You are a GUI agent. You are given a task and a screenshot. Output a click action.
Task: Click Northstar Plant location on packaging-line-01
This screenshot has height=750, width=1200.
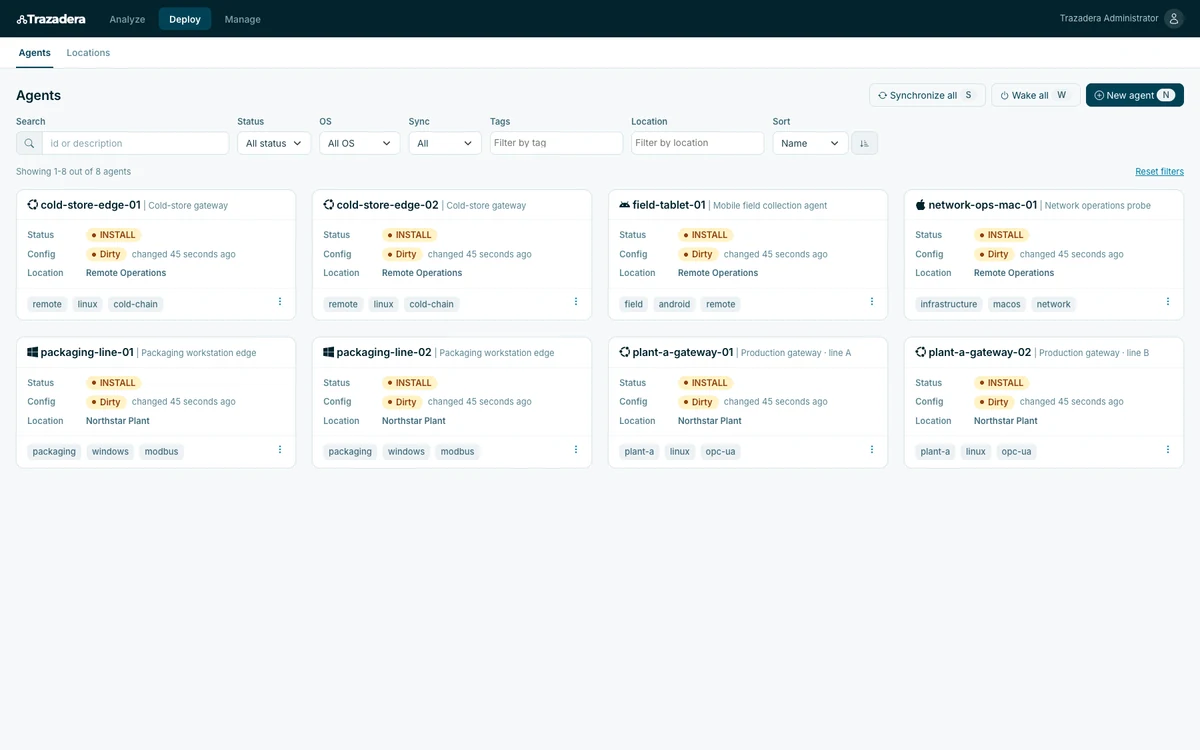click(118, 421)
